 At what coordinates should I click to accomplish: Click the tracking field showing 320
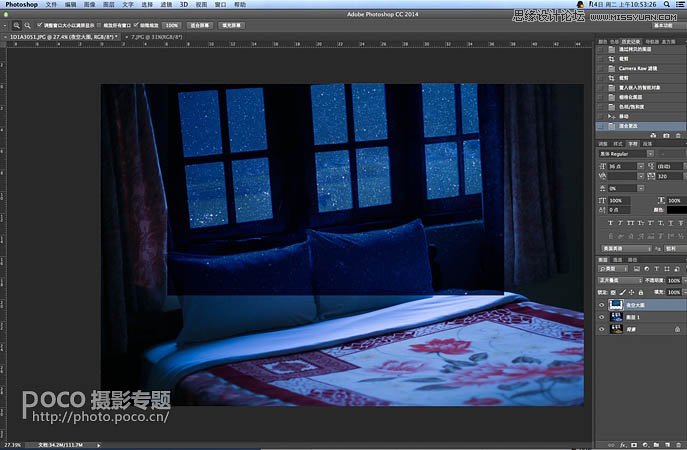(669, 176)
